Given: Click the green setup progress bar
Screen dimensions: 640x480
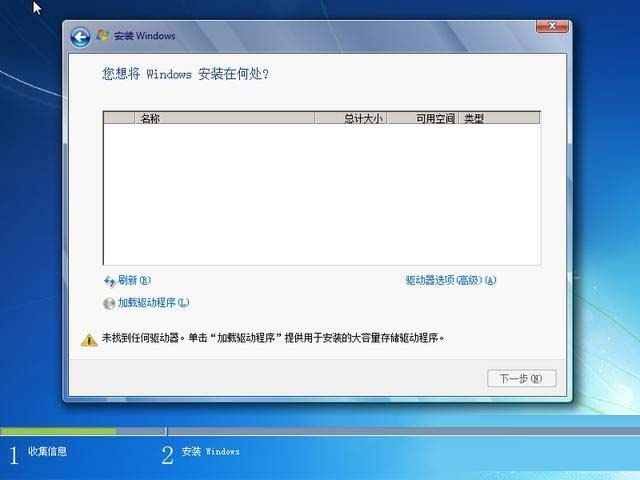Looking at the screenshot, I should pos(58,431).
